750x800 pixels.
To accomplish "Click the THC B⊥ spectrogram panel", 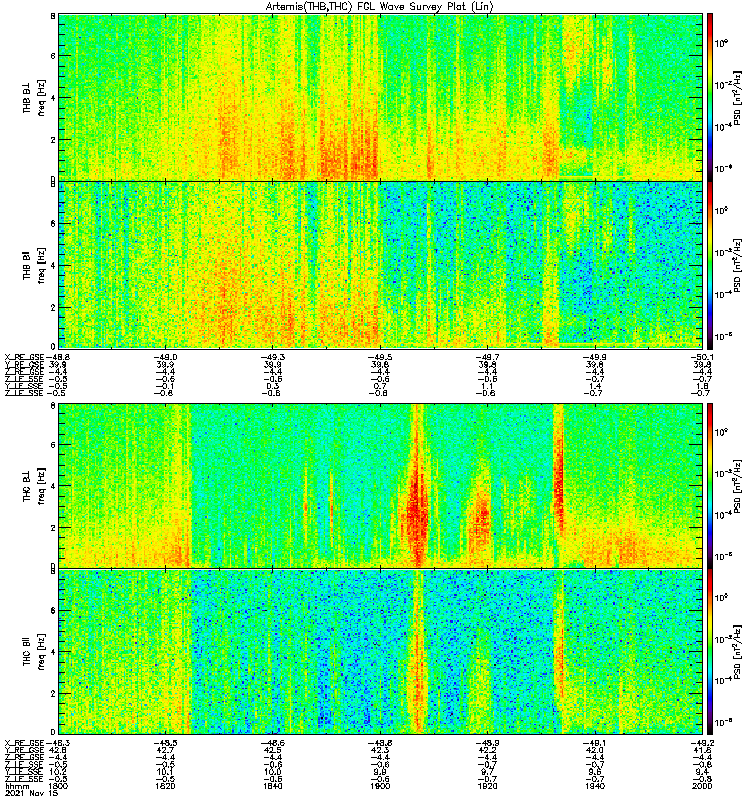I will [380, 485].
